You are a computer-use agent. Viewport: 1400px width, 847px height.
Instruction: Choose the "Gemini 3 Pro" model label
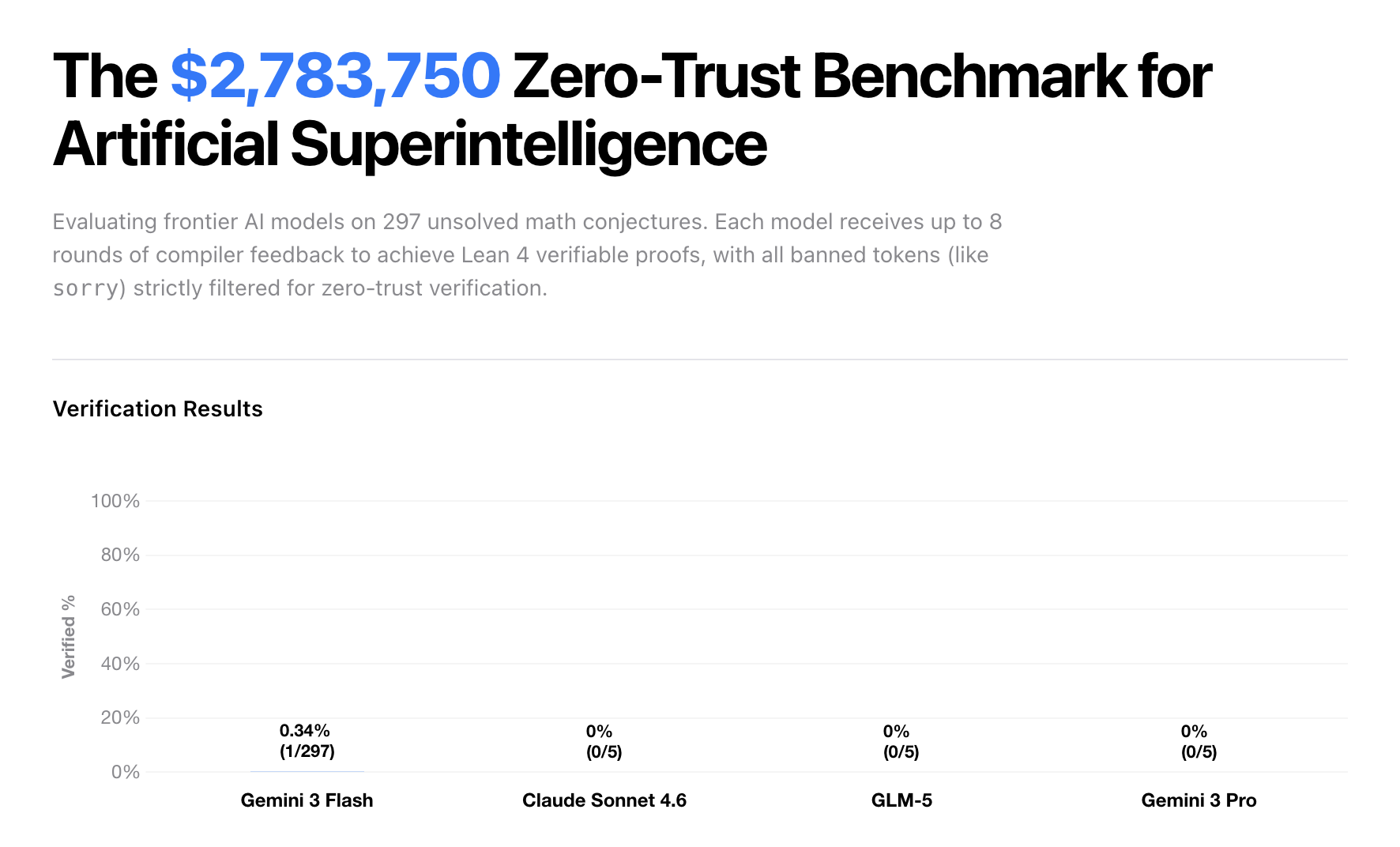click(x=1199, y=800)
